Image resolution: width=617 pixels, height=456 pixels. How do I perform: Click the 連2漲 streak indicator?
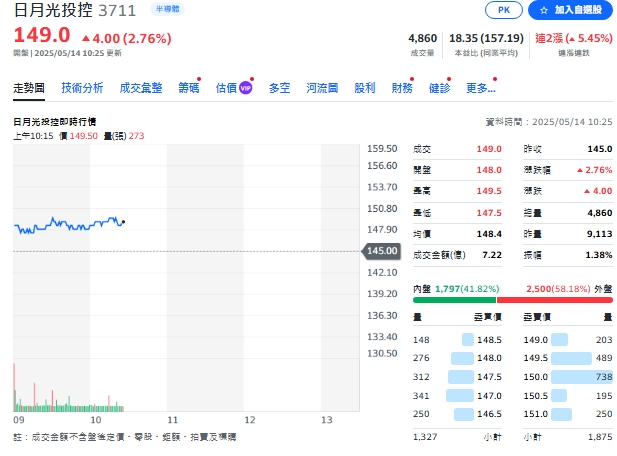pyautogui.click(x=573, y=38)
